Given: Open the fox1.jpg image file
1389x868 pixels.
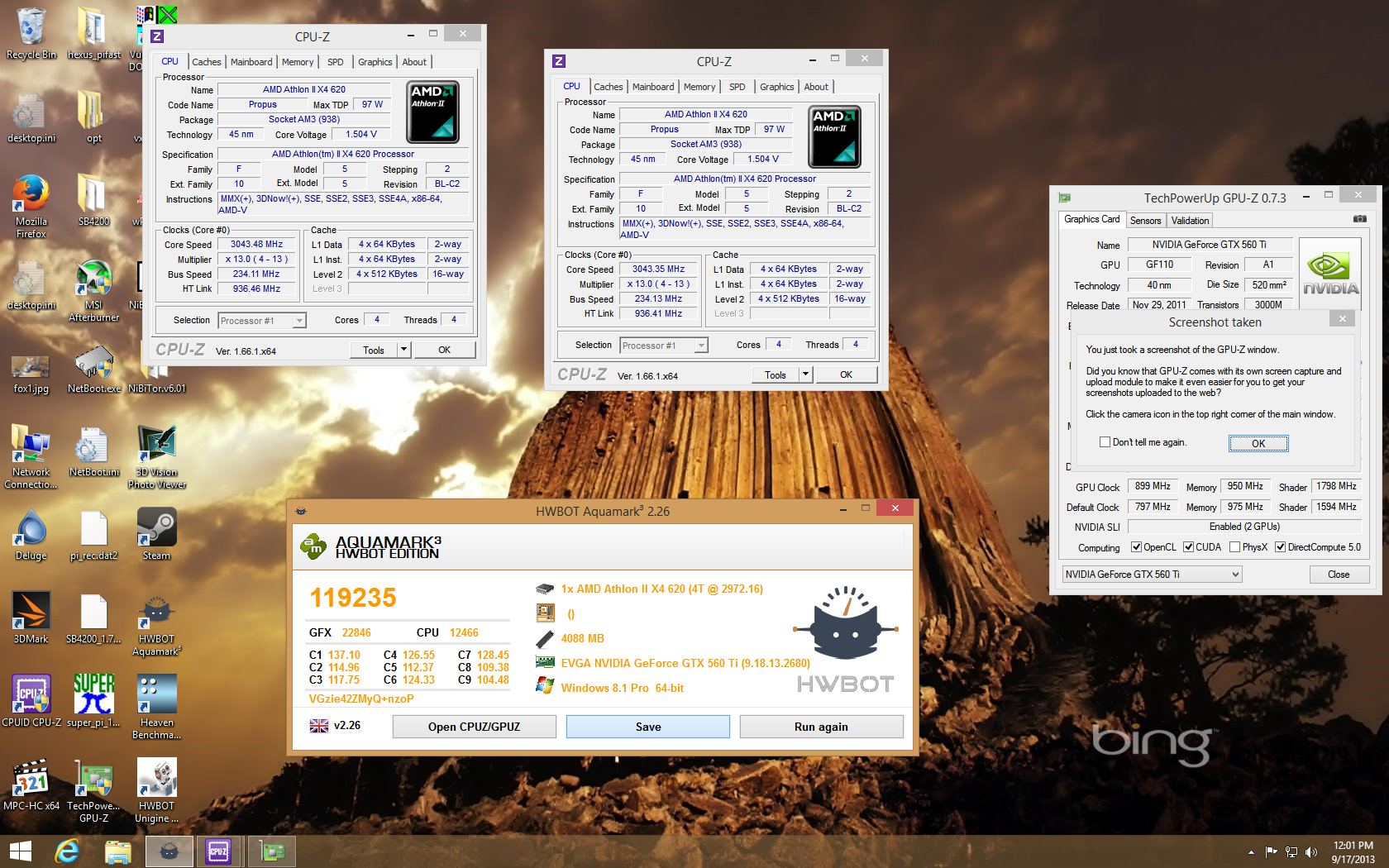Looking at the screenshot, I should point(31,372).
